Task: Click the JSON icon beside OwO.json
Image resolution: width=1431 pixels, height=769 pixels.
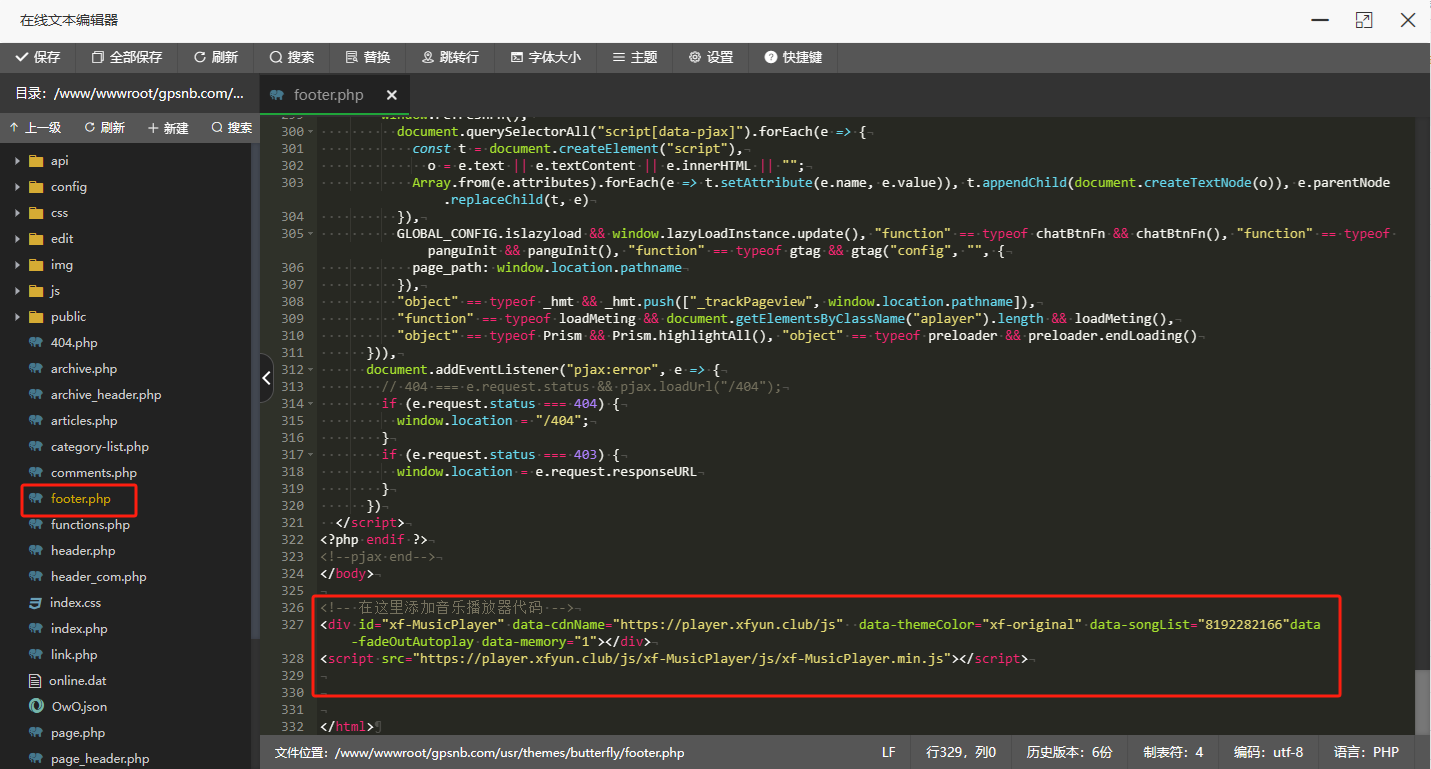Action: (36, 707)
